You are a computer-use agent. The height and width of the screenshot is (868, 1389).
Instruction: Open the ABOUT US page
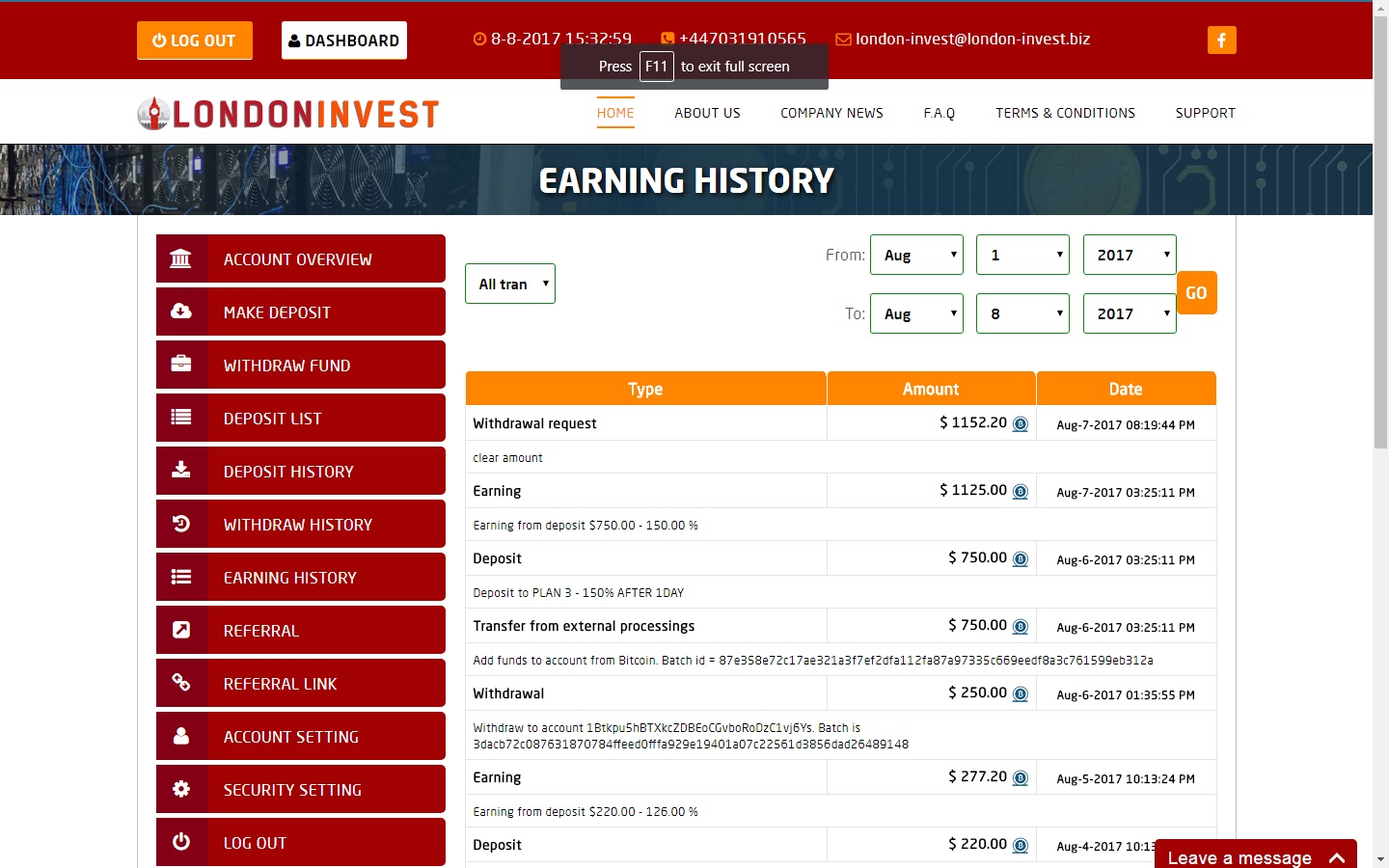point(707,113)
